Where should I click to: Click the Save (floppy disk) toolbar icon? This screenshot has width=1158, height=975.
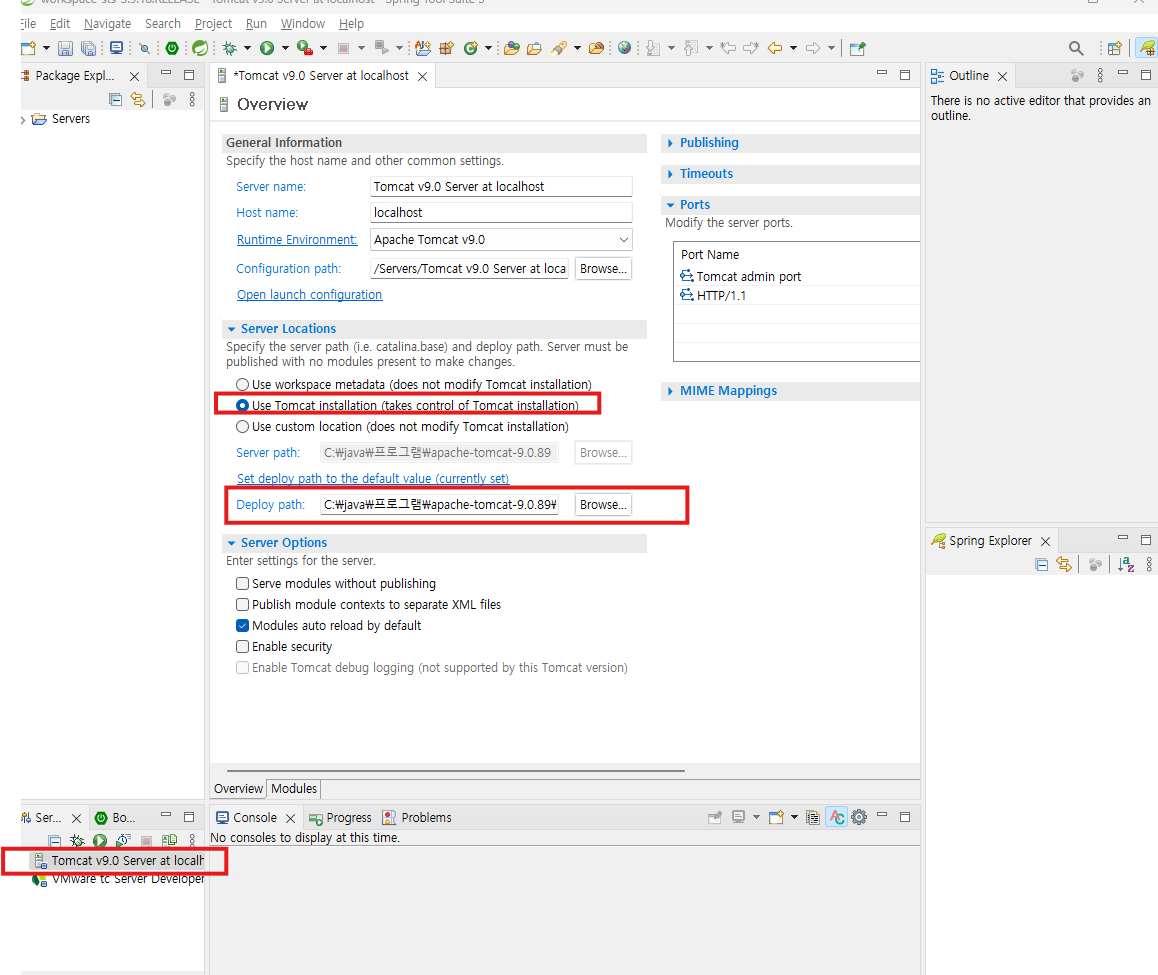click(66, 49)
